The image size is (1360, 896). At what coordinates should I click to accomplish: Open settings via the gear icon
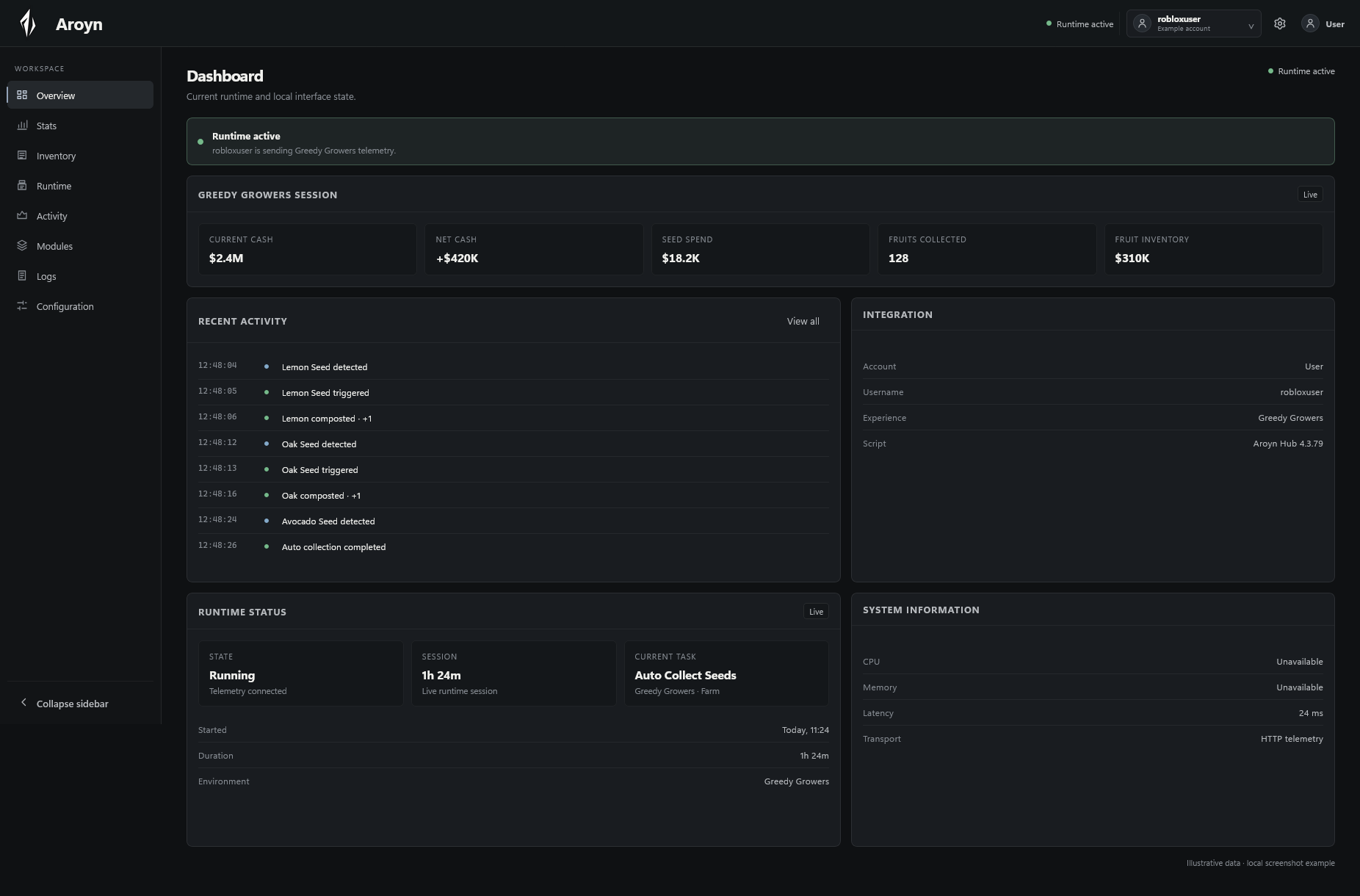pyautogui.click(x=1280, y=24)
